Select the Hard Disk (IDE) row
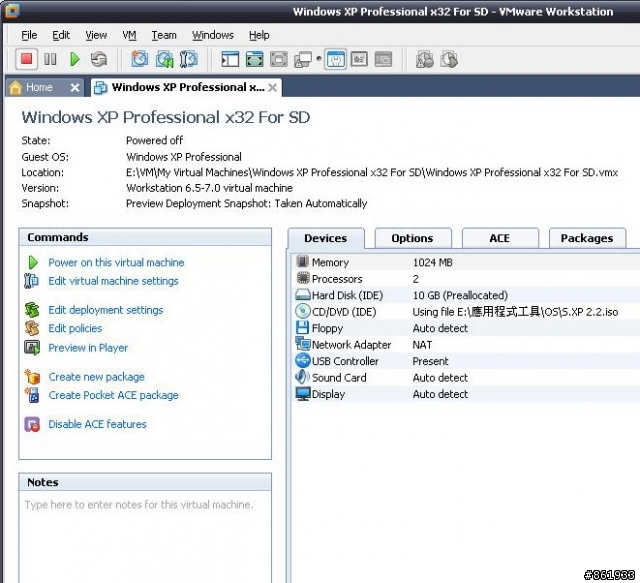The width and height of the screenshot is (640, 583). pos(466,295)
